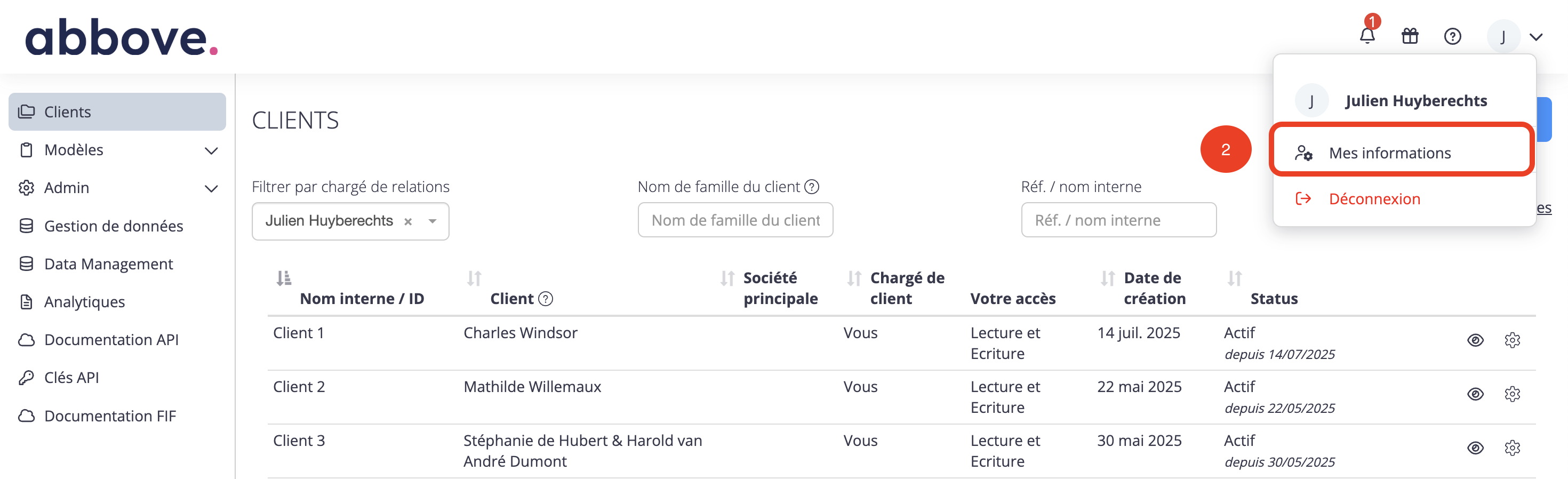Open Documentation API sidebar link
Viewport: 1568px width, 479px height.
[111, 340]
